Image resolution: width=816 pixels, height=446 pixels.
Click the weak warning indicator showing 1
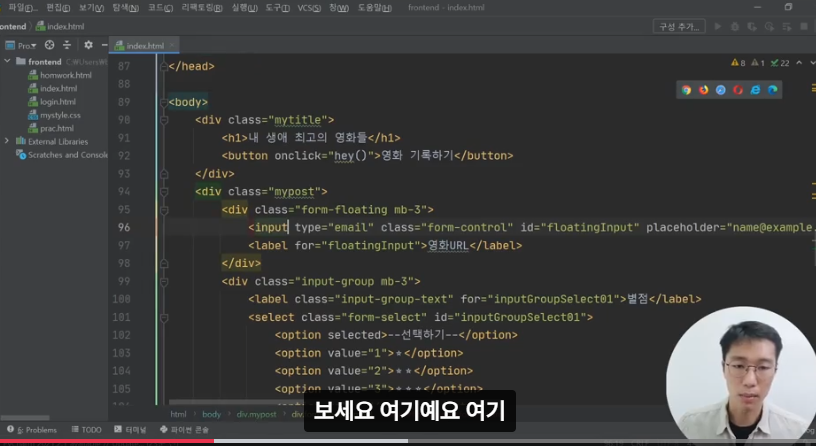(x=758, y=63)
